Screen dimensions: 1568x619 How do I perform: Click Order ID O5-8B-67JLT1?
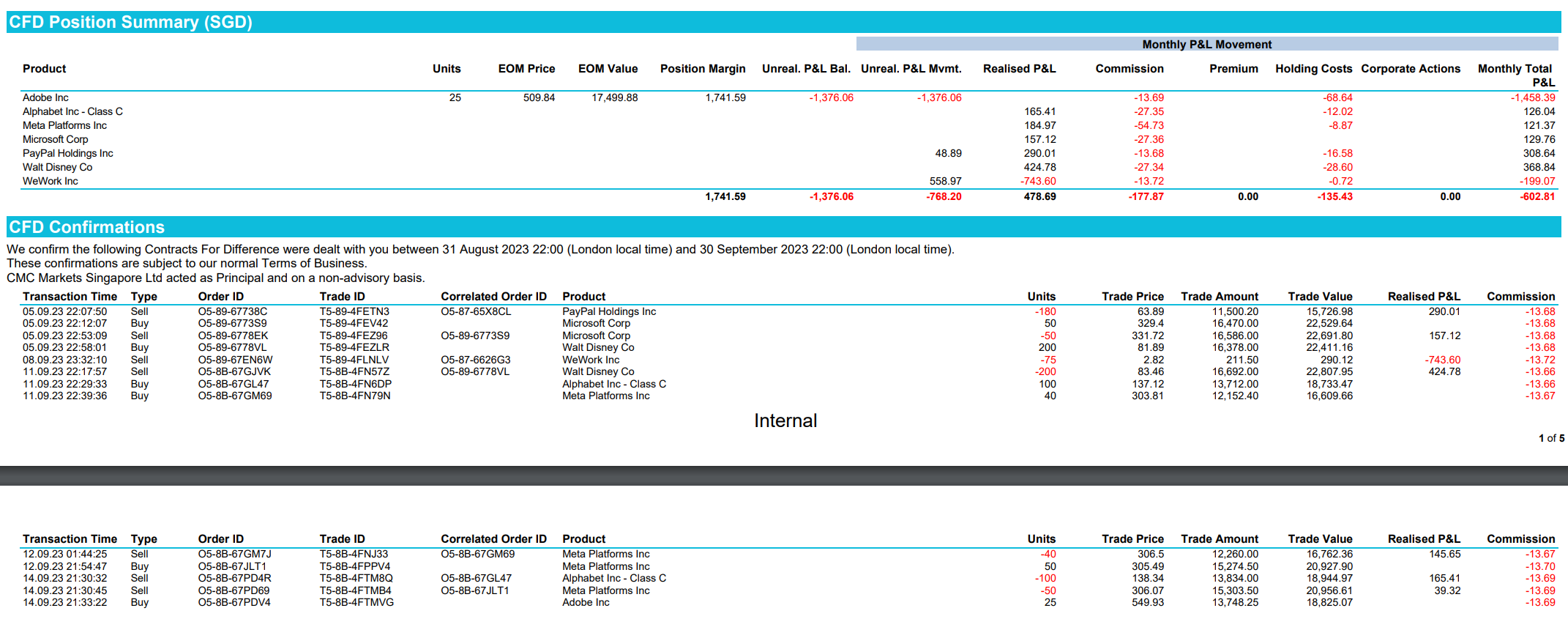232,566
